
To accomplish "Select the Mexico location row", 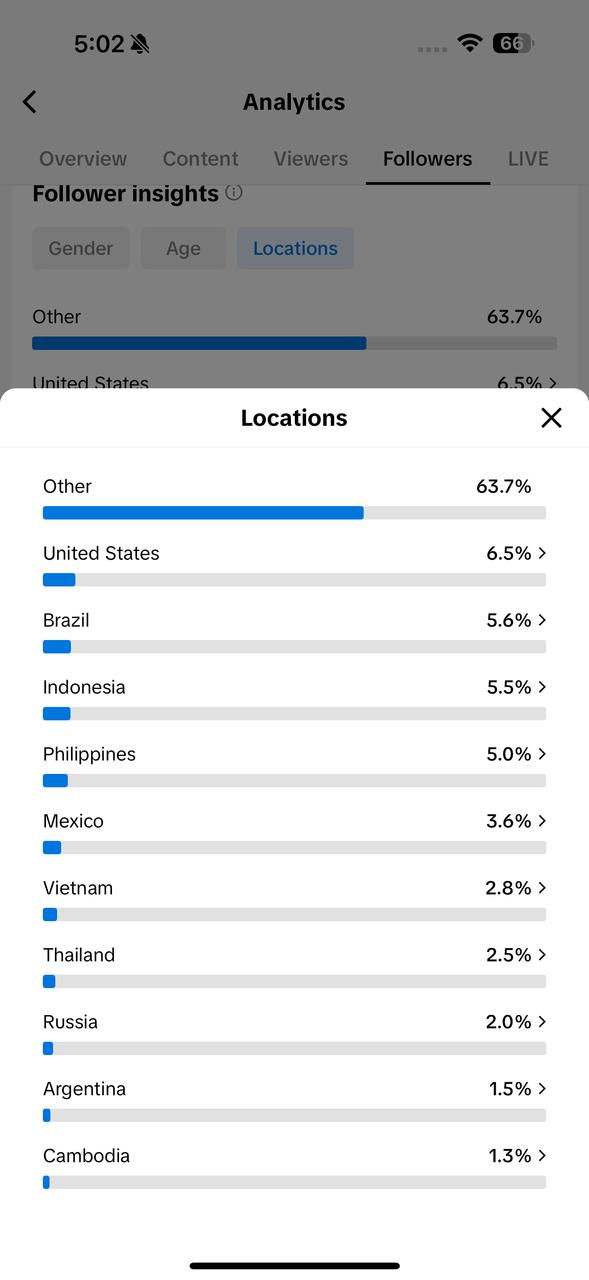I will [x=294, y=833].
